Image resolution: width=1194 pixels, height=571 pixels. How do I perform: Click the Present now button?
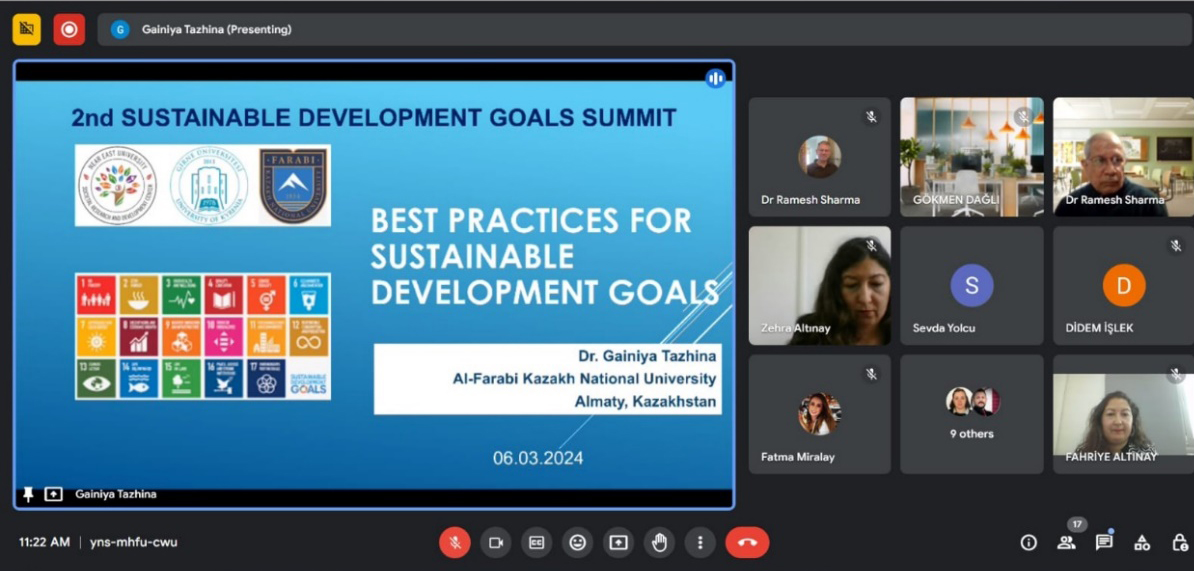(618, 542)
